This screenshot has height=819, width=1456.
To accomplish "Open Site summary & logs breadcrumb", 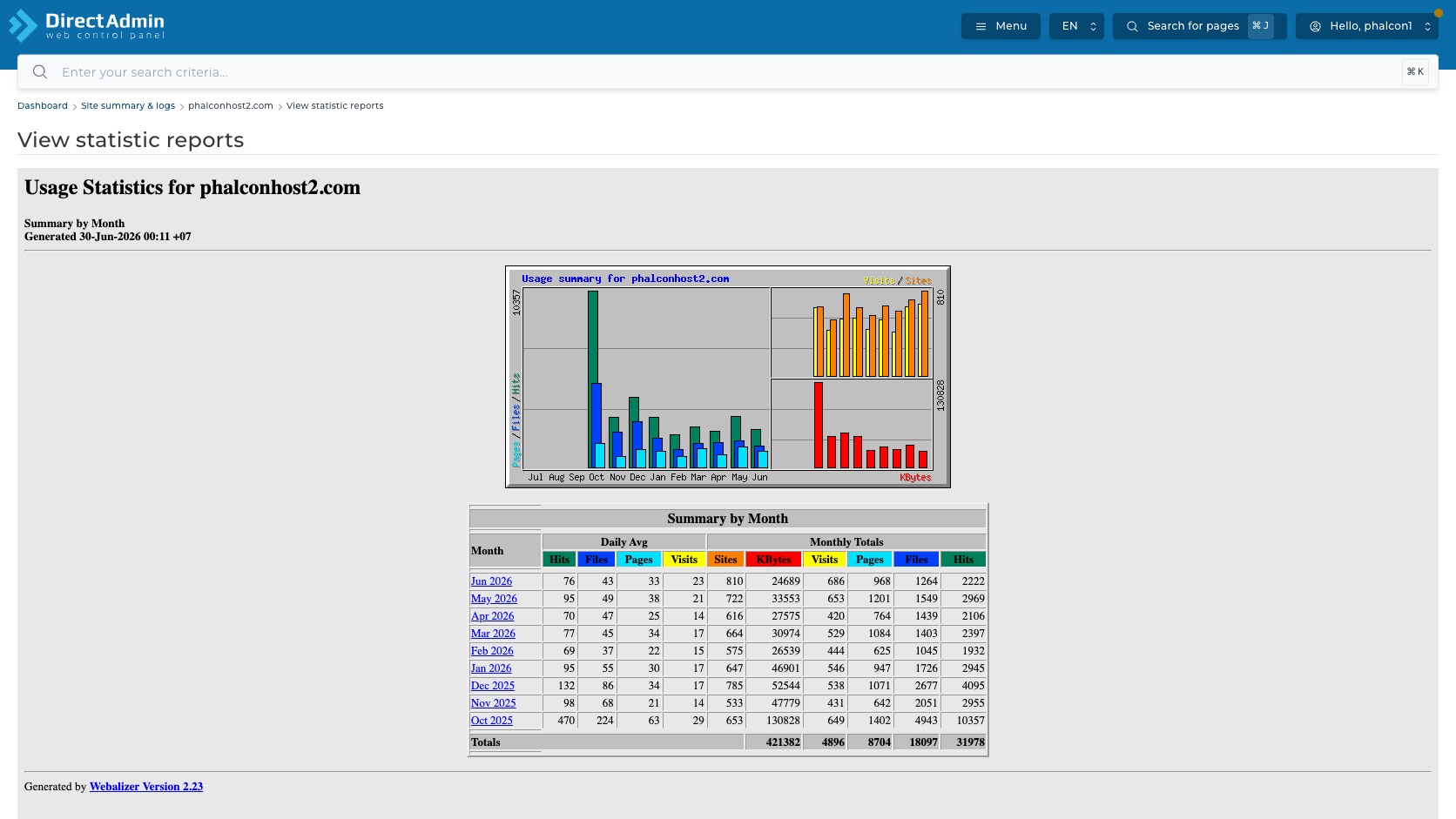I will pos(128,106).
